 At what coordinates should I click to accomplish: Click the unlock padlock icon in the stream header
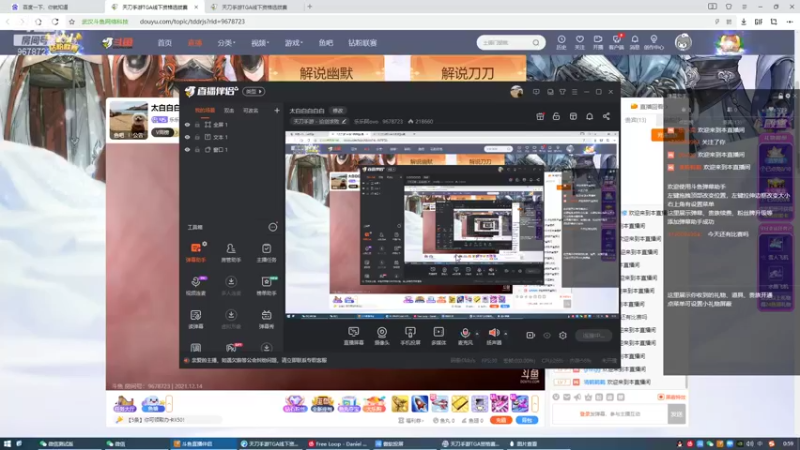point(556,116)
